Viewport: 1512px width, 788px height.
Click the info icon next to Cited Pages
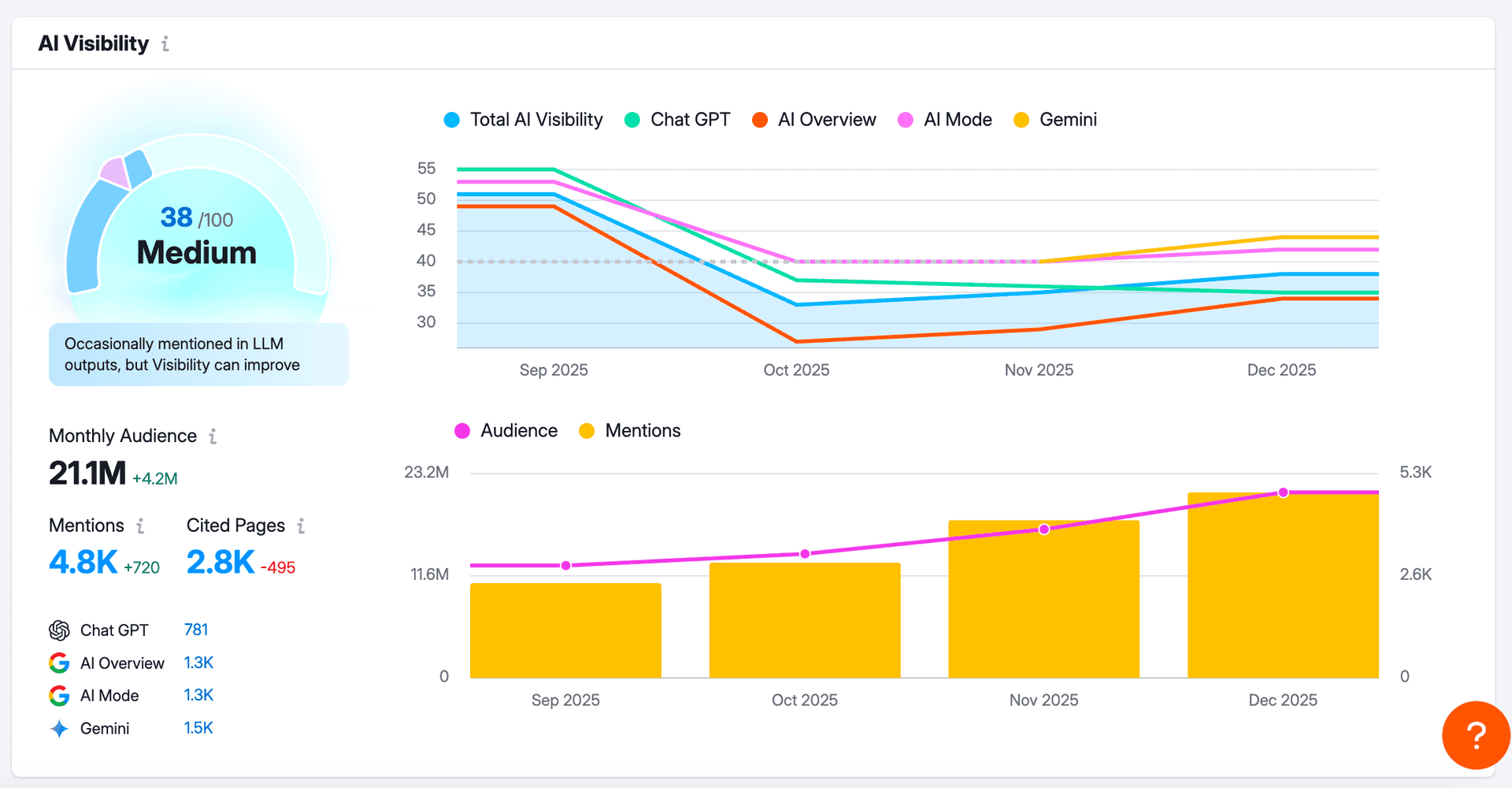pyautogui.click(x=301, y=526)
